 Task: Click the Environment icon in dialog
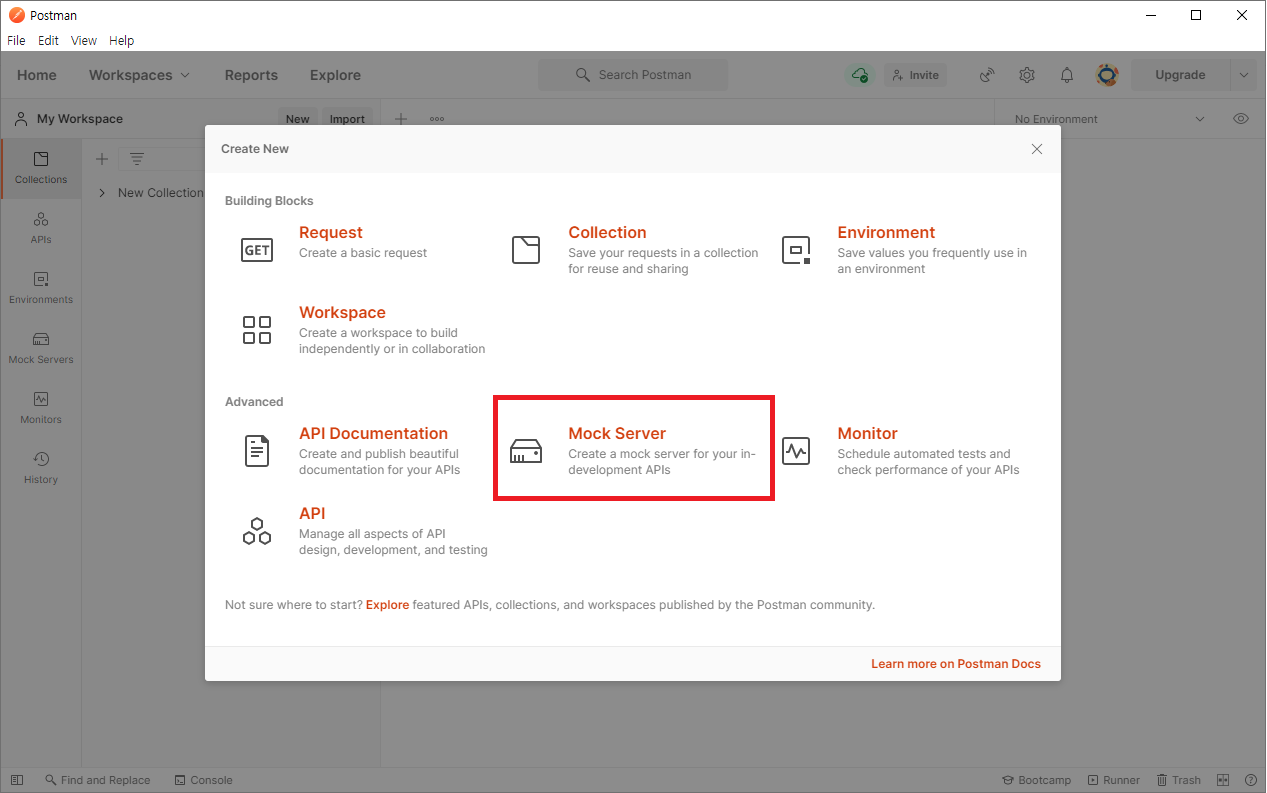point(796,250)
